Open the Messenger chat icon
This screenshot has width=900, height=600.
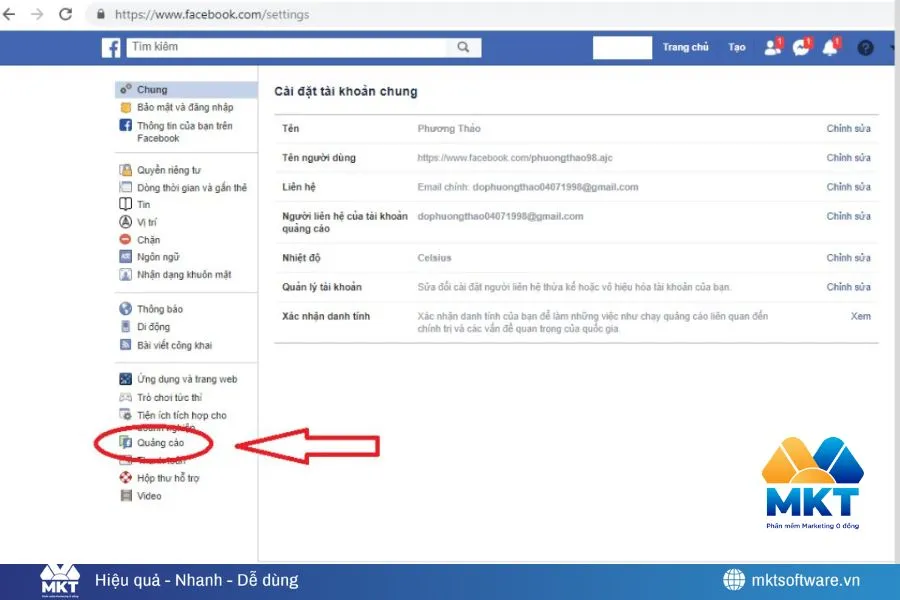pos(801,47)
